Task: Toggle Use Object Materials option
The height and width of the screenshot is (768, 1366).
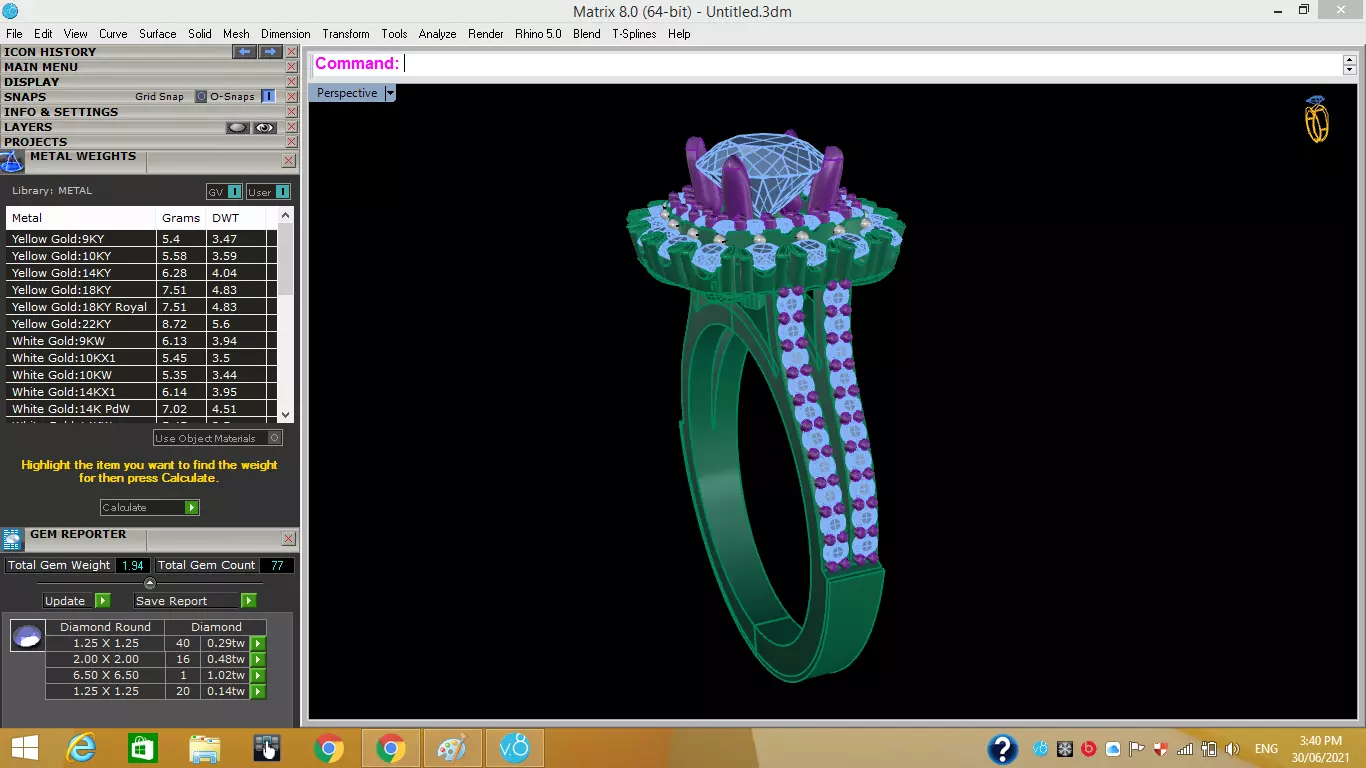Action: click(218, 438)
